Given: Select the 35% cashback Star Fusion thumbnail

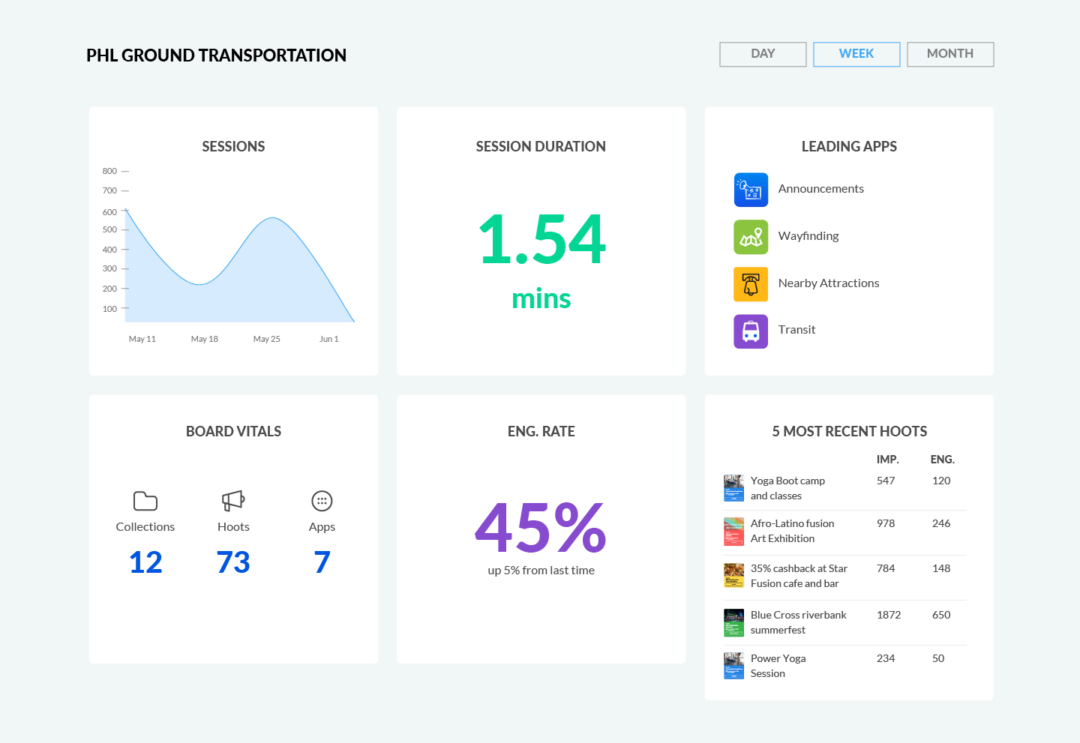Looking at the screenshot, I should coord(733,576).
